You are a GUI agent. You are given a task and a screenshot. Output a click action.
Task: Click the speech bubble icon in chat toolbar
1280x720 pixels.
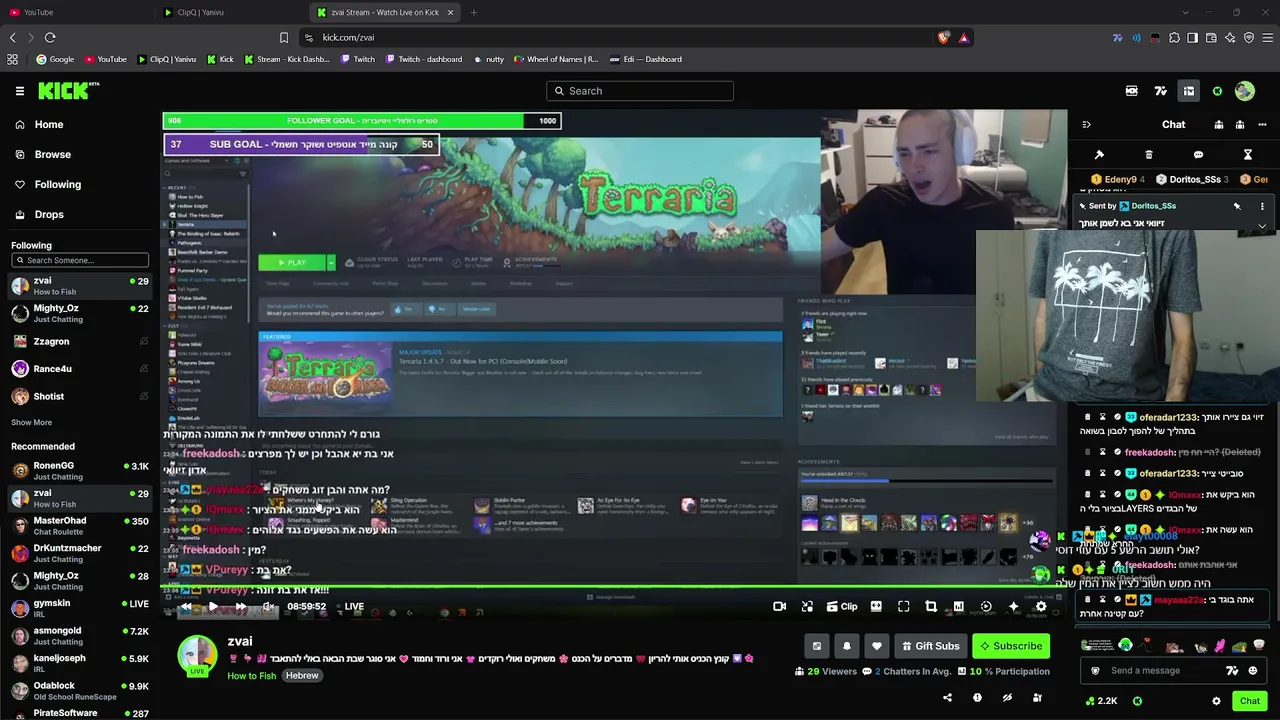tap(1198, 155)
